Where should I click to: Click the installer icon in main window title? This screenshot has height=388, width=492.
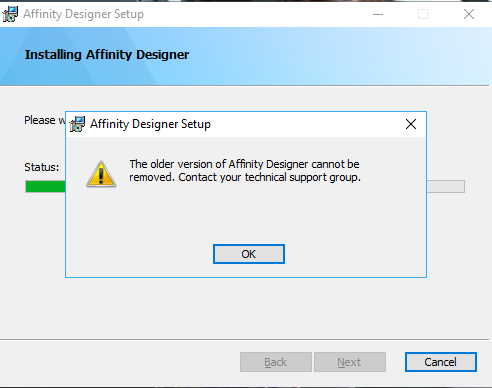coord(10,14)
